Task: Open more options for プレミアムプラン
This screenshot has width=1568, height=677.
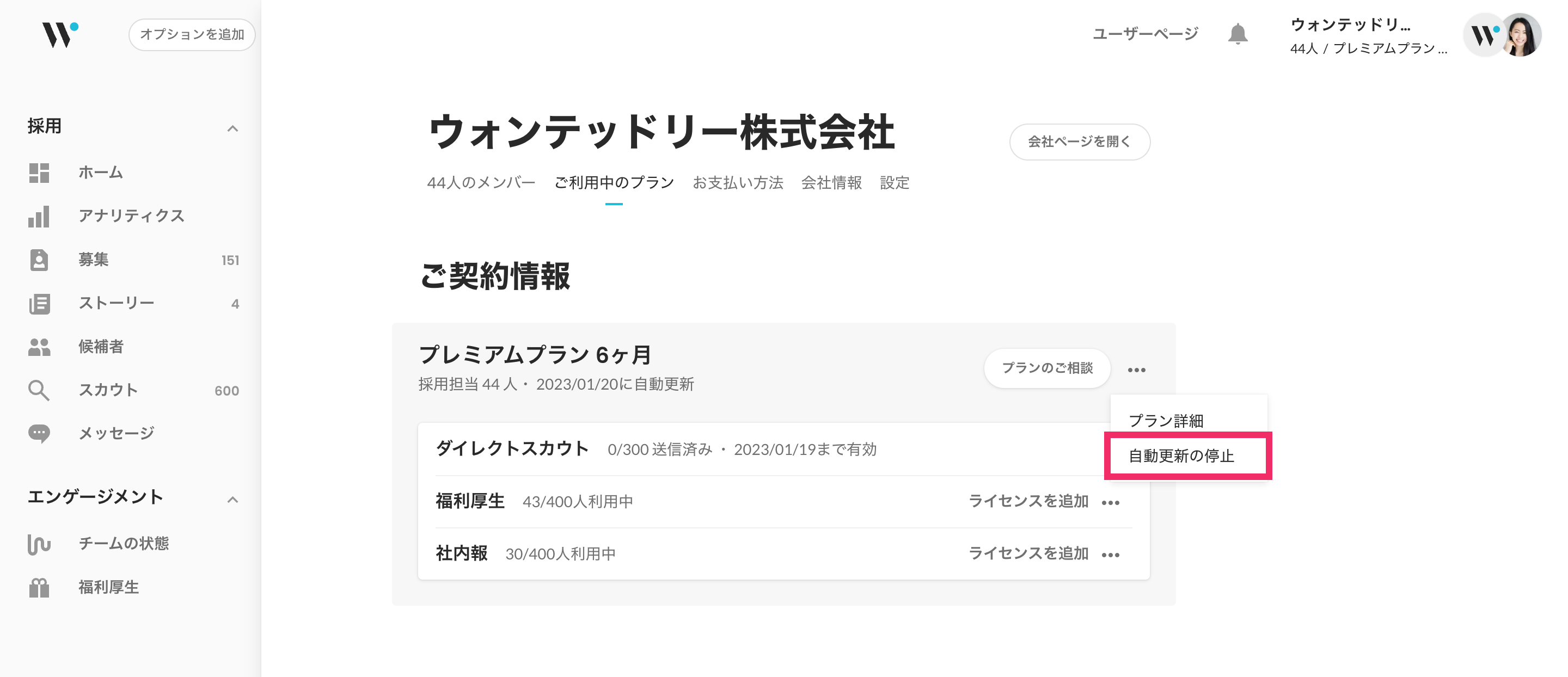Action: (x=1136, y=369)
